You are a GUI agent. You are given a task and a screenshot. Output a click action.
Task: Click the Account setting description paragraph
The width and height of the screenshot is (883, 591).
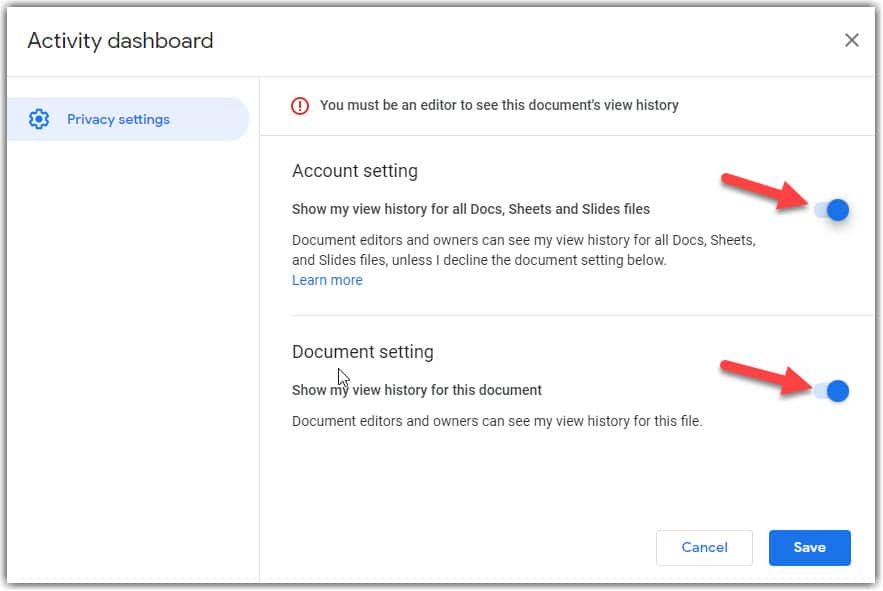(524, 250)
